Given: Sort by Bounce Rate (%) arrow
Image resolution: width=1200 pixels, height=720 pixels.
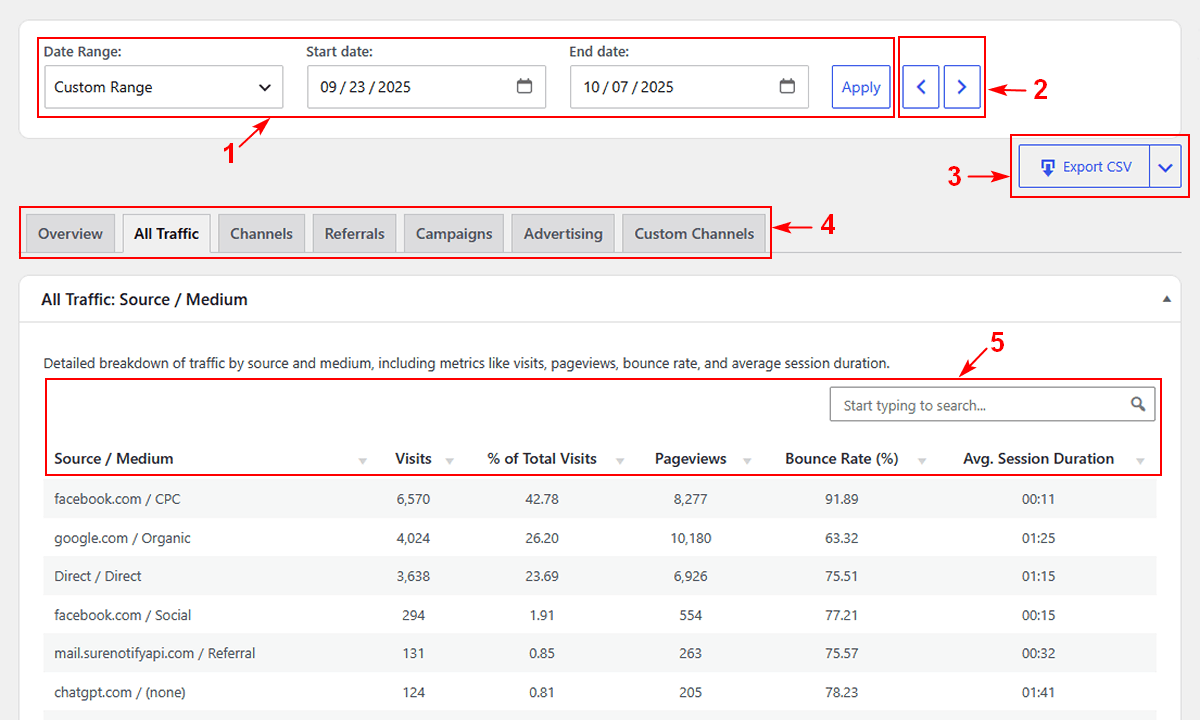Looking at the screenshot, I should (x=921, y=460).
